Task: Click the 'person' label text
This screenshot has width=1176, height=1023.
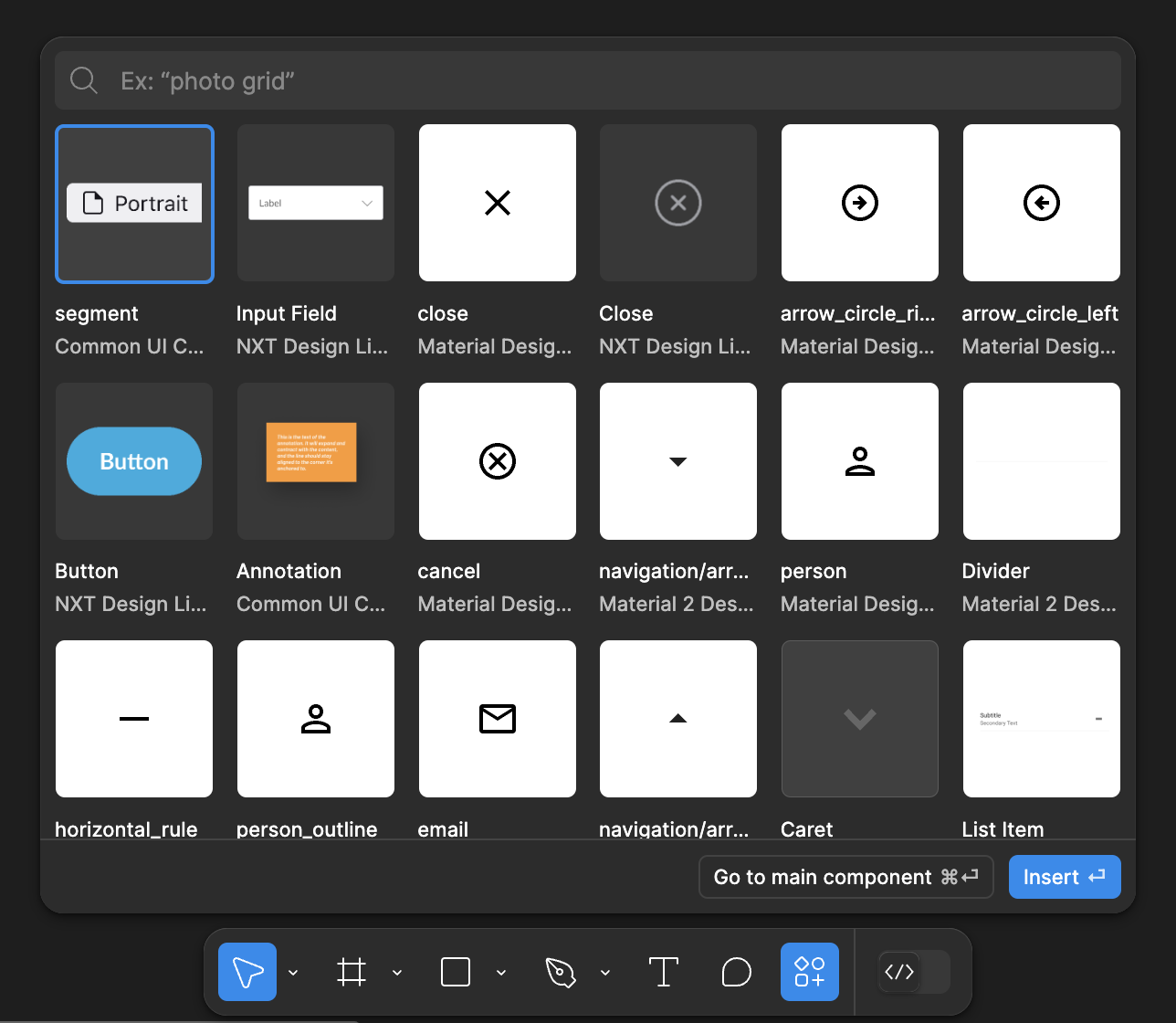Action: point(814,572)
